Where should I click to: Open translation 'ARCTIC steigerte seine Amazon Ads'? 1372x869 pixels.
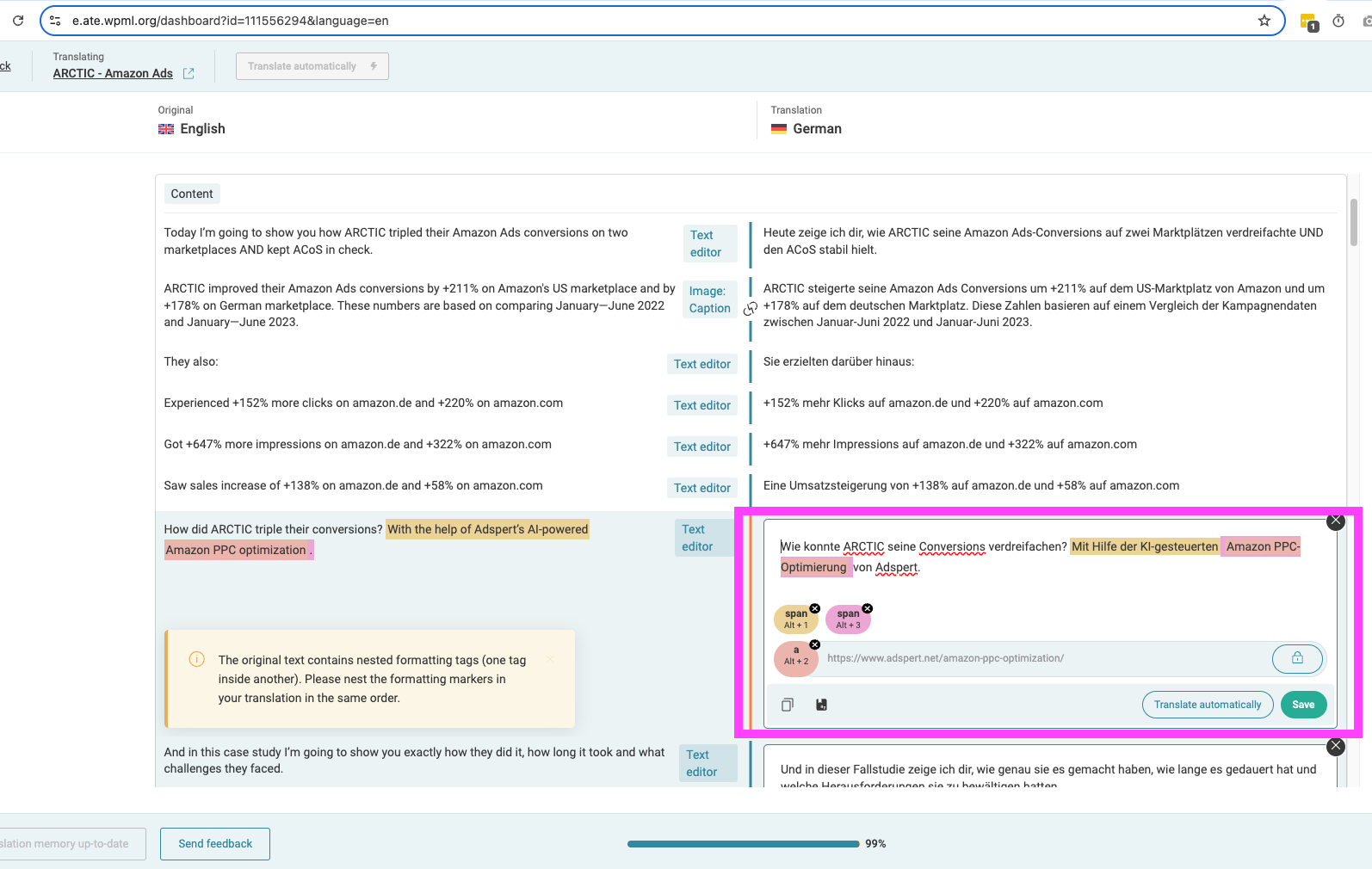[1044, 305]
